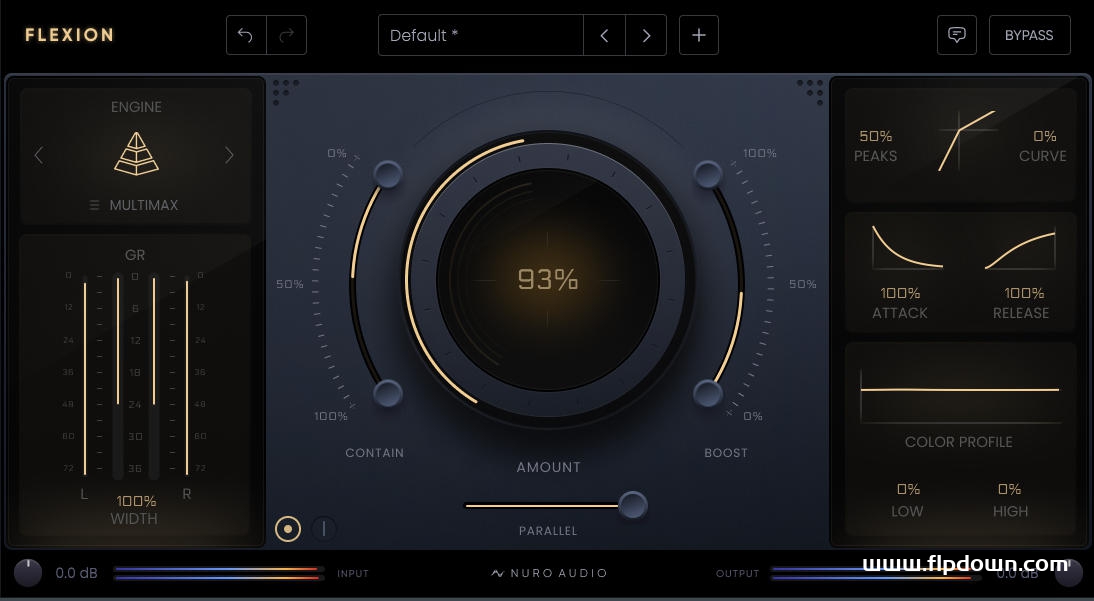Click the 93% AMOUNT center knob
The height and width of the screenshot is (601, 1094).
coord(548,279)
